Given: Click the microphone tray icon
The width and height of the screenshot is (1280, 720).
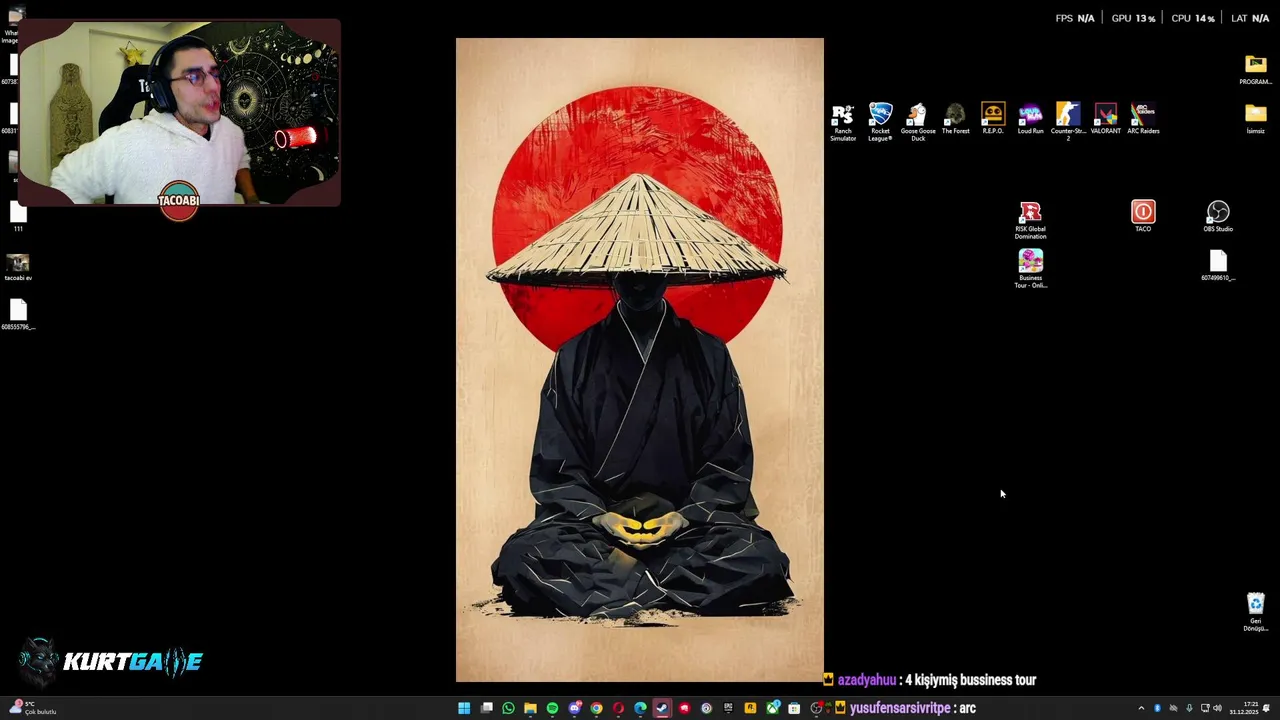Looking at the screenshot, I should click(x=1189, y=708).
